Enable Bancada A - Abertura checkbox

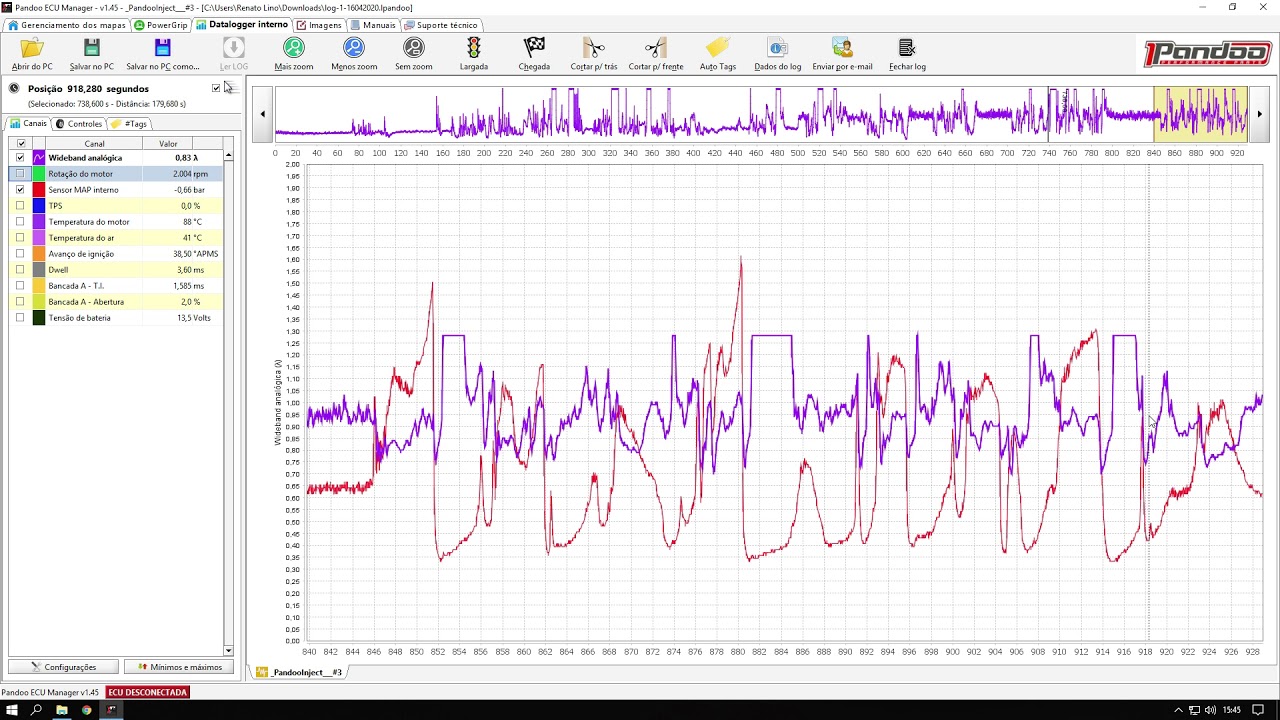[x=20, y=302]
